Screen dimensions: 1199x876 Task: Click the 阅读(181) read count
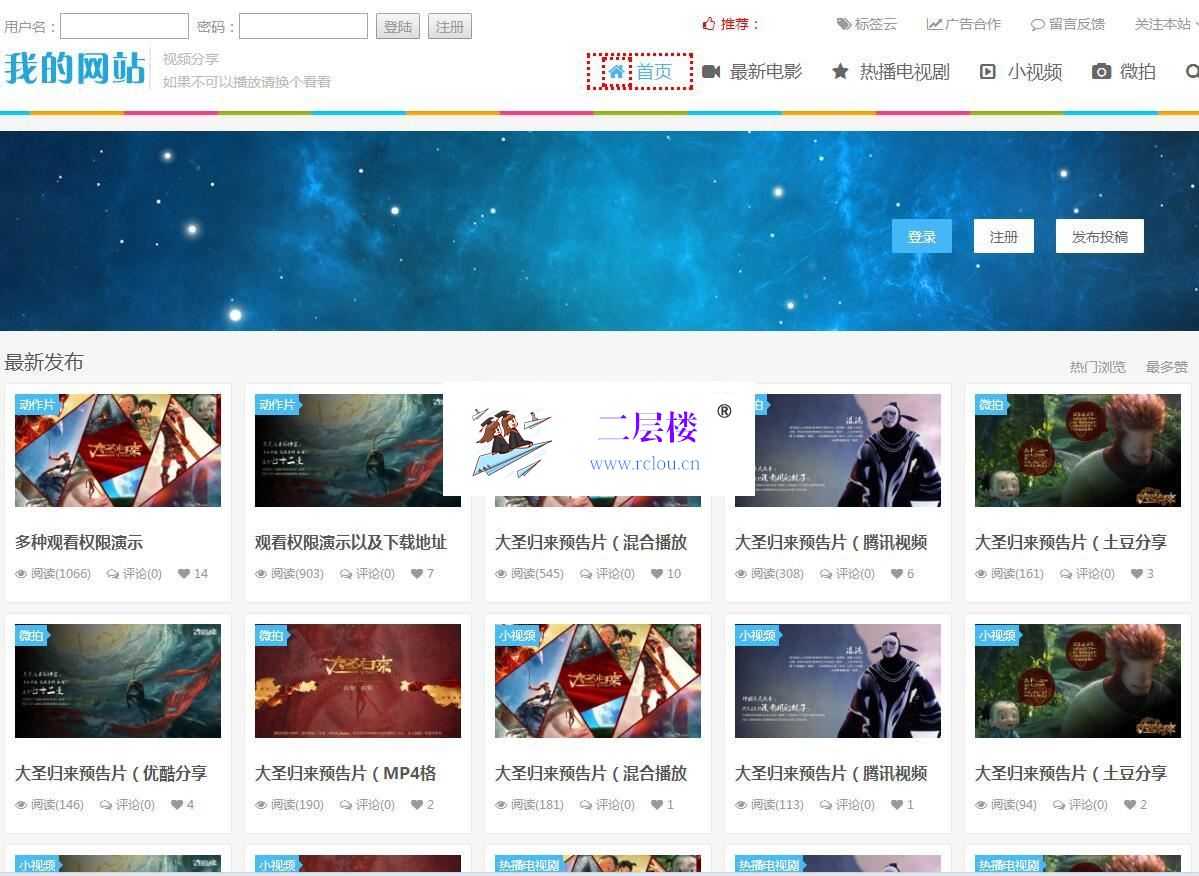[x=537, y=804]
